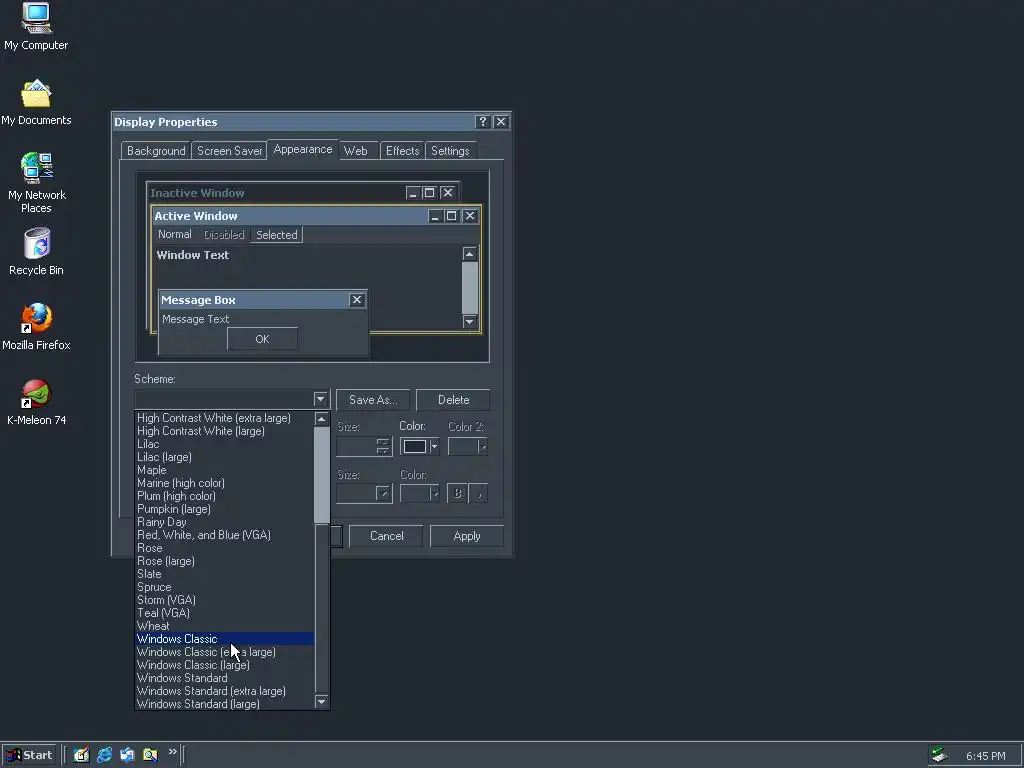Click the preview Disabled menu item
Image resolution: width=1024 pixels, height=768 pixels.
pyautogui.click(x=223, y=234)
